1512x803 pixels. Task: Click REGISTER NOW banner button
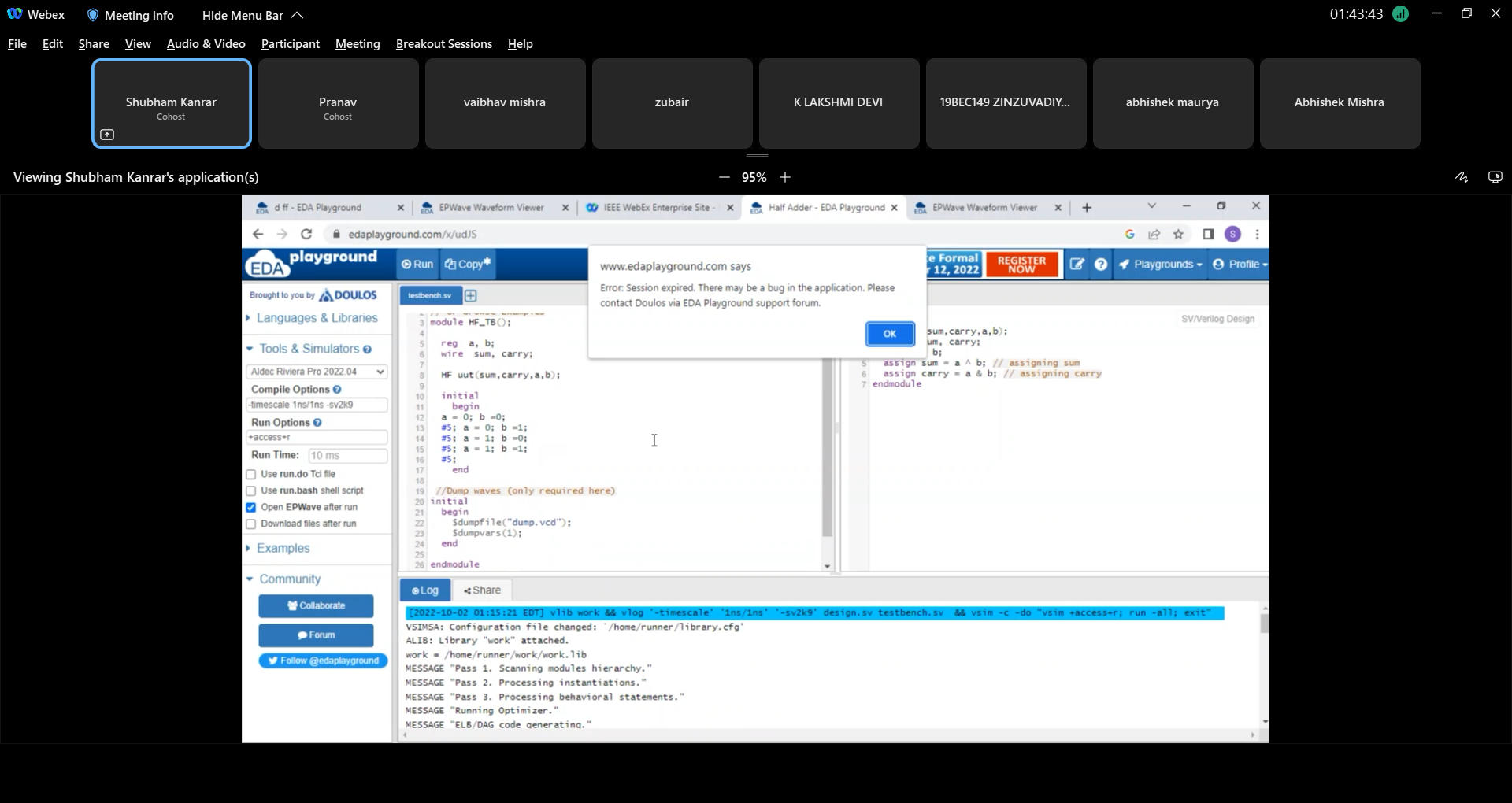[1021, 265]
